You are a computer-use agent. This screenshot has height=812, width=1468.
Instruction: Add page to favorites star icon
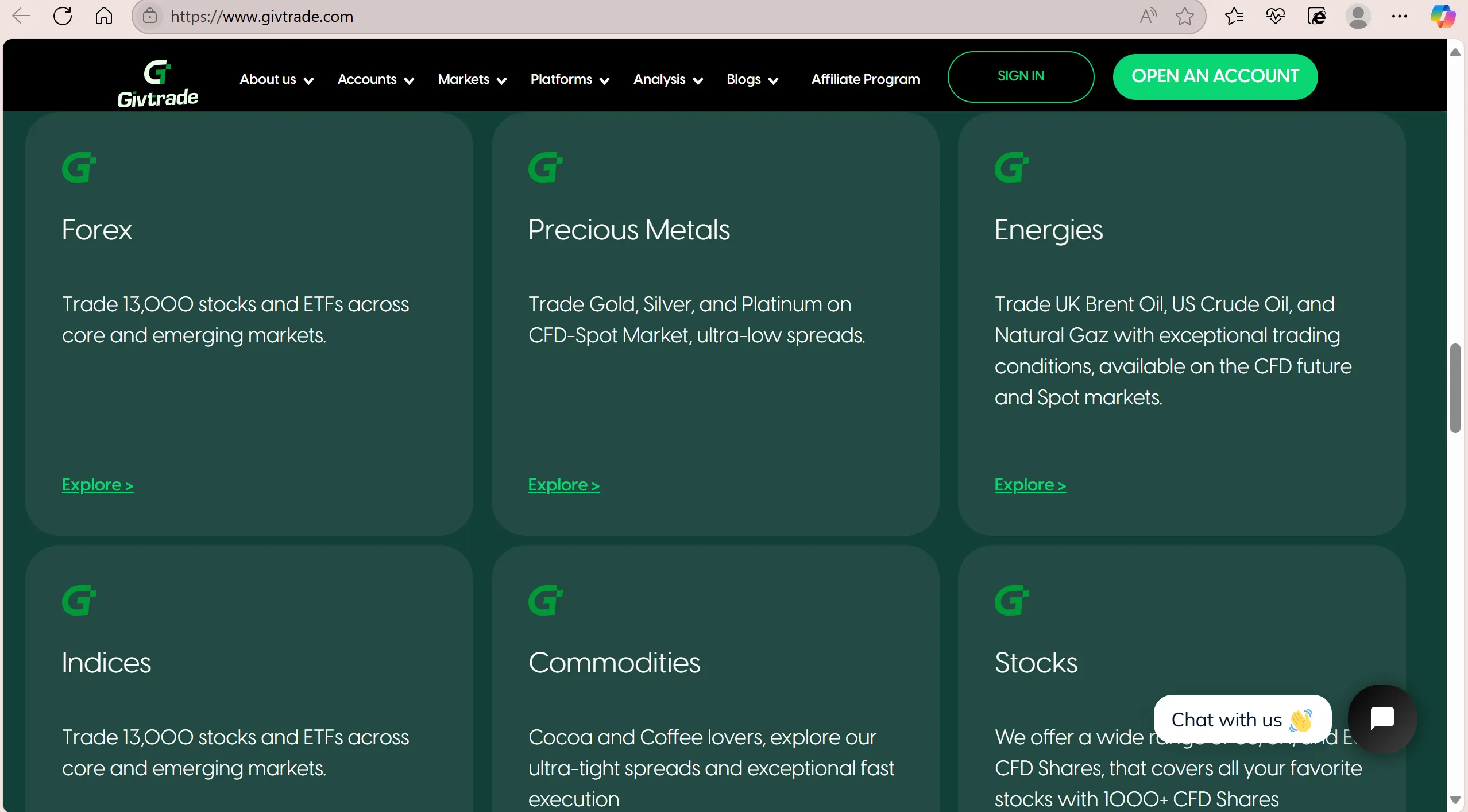tap(1184, 16)
